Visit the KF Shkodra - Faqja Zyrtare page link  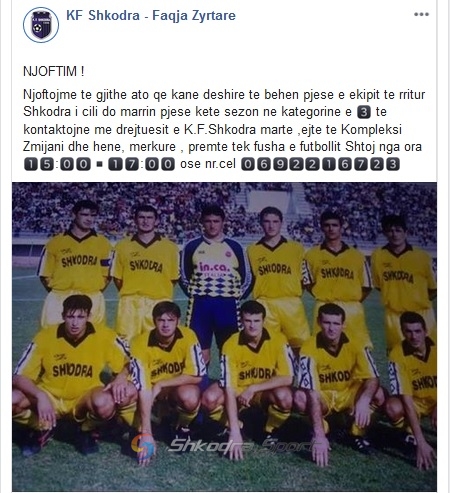tap(151, 15)
